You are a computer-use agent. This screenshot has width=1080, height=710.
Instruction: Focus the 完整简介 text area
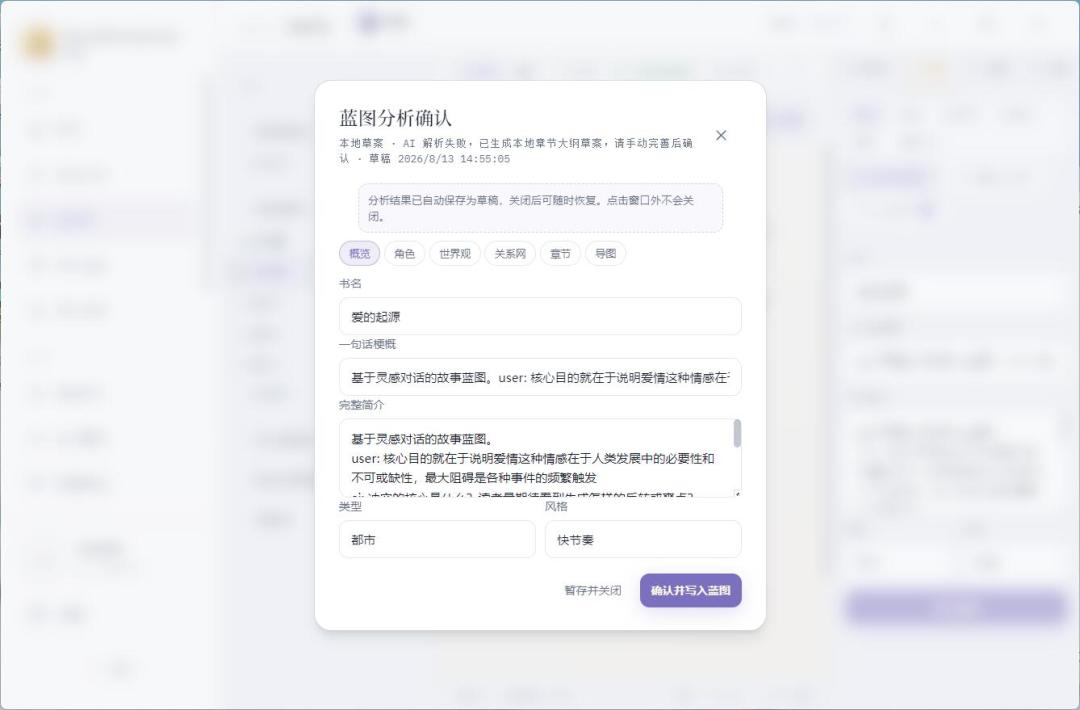point(540,458)
